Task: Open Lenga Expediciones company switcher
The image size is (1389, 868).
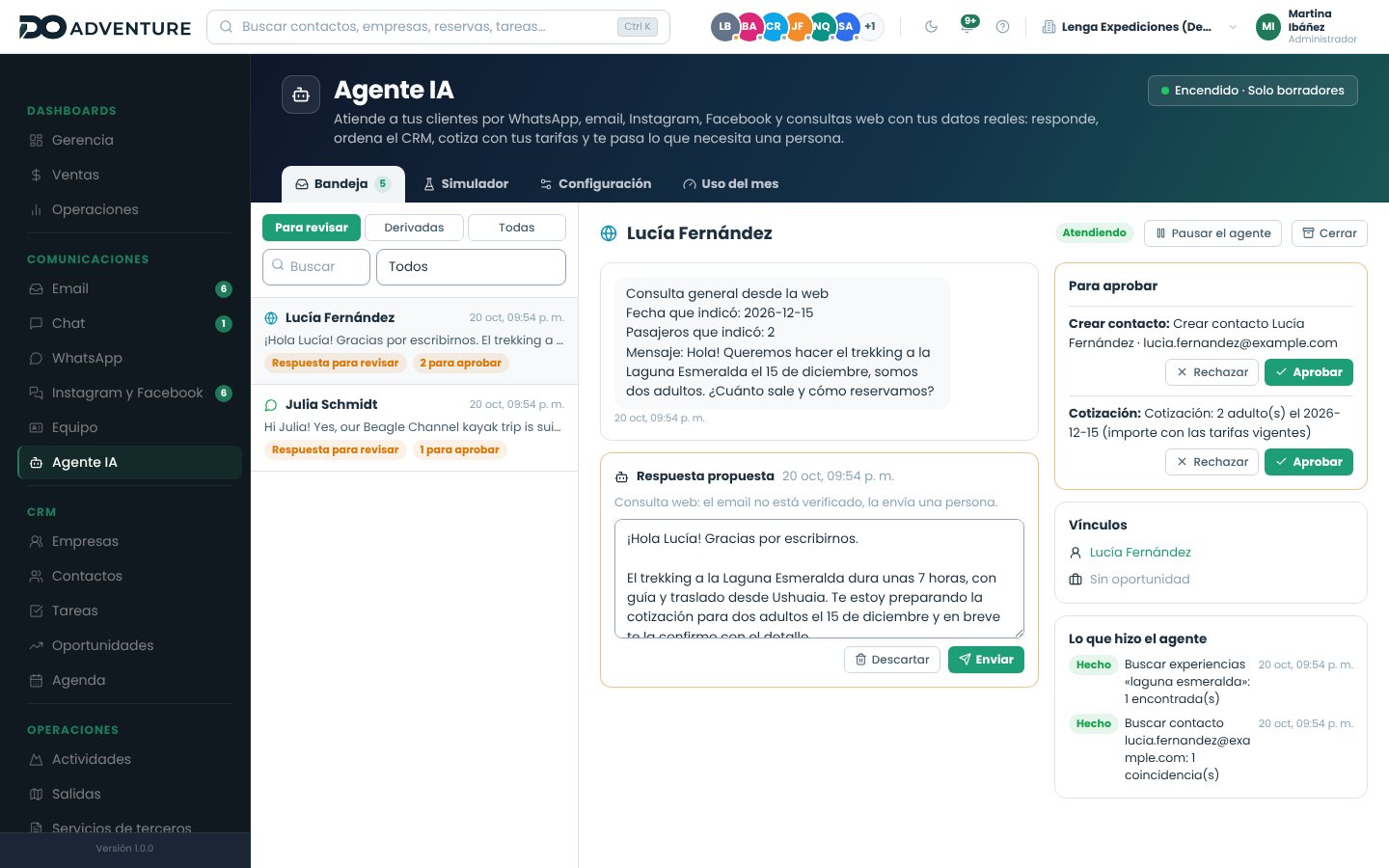Action: tap(1139, 27)
